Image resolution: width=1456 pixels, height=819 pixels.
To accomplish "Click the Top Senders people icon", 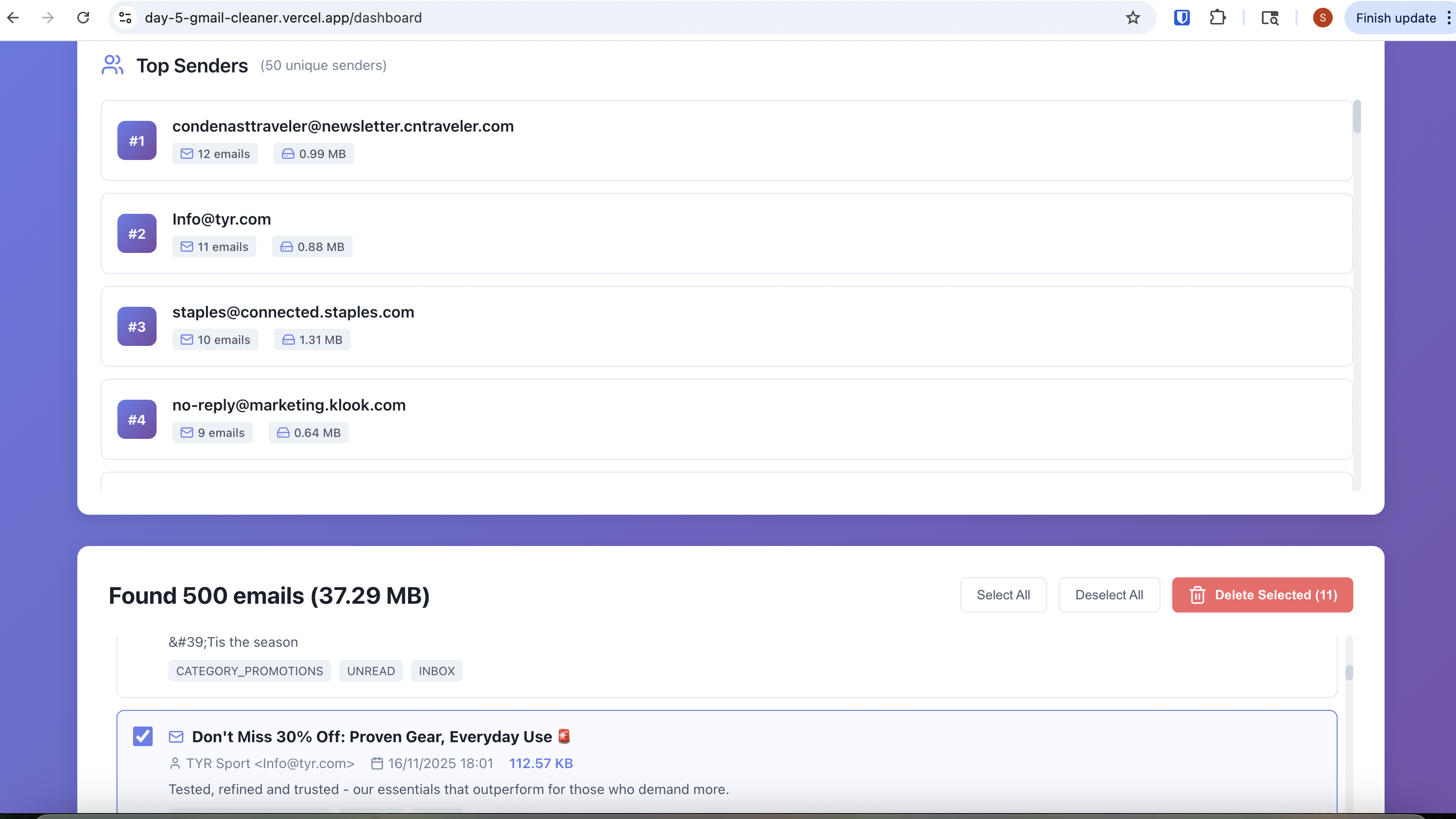I will [x=113, y=65].
